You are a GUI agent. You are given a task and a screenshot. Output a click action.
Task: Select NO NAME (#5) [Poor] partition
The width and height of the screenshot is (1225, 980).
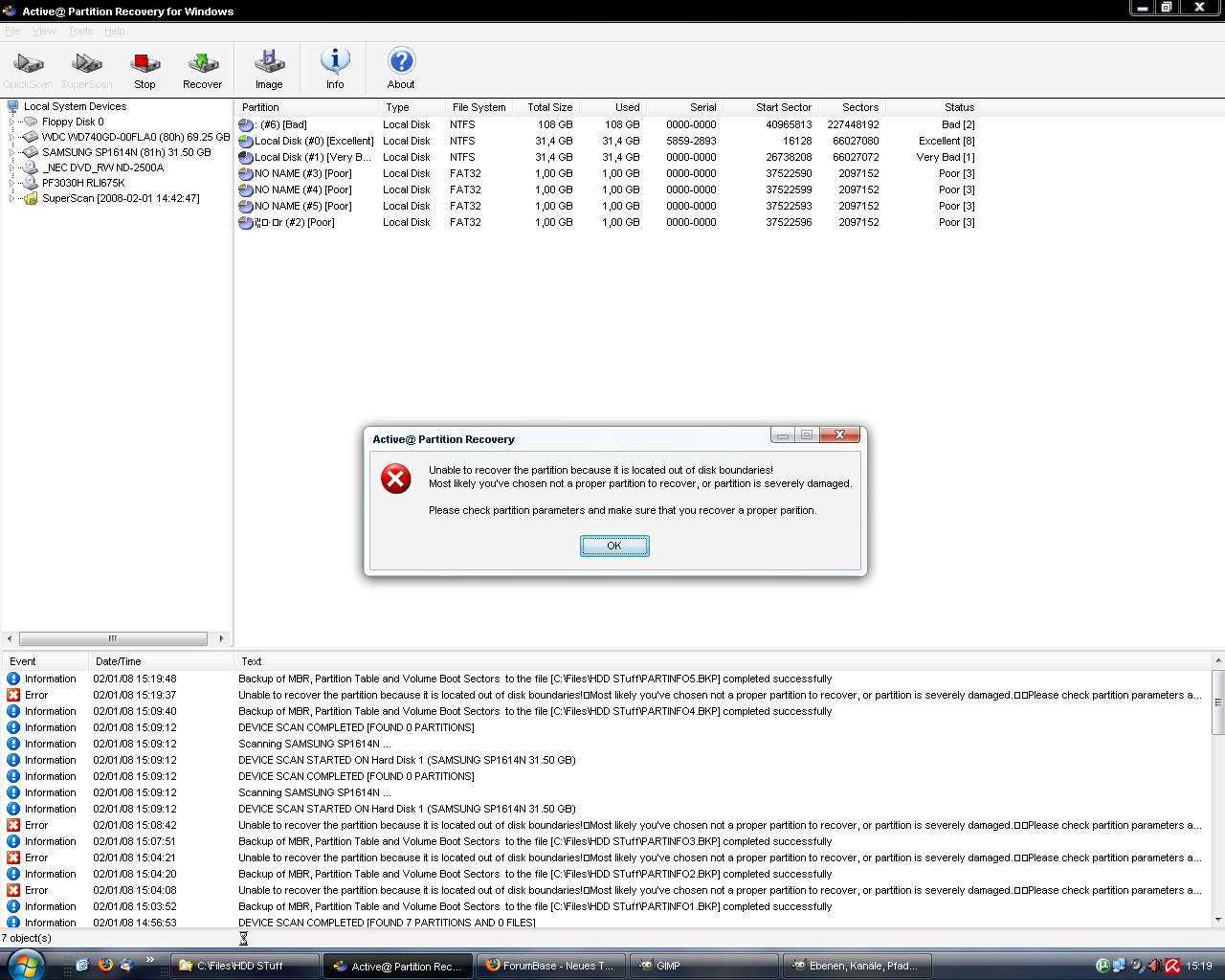[x=607, y=206]
